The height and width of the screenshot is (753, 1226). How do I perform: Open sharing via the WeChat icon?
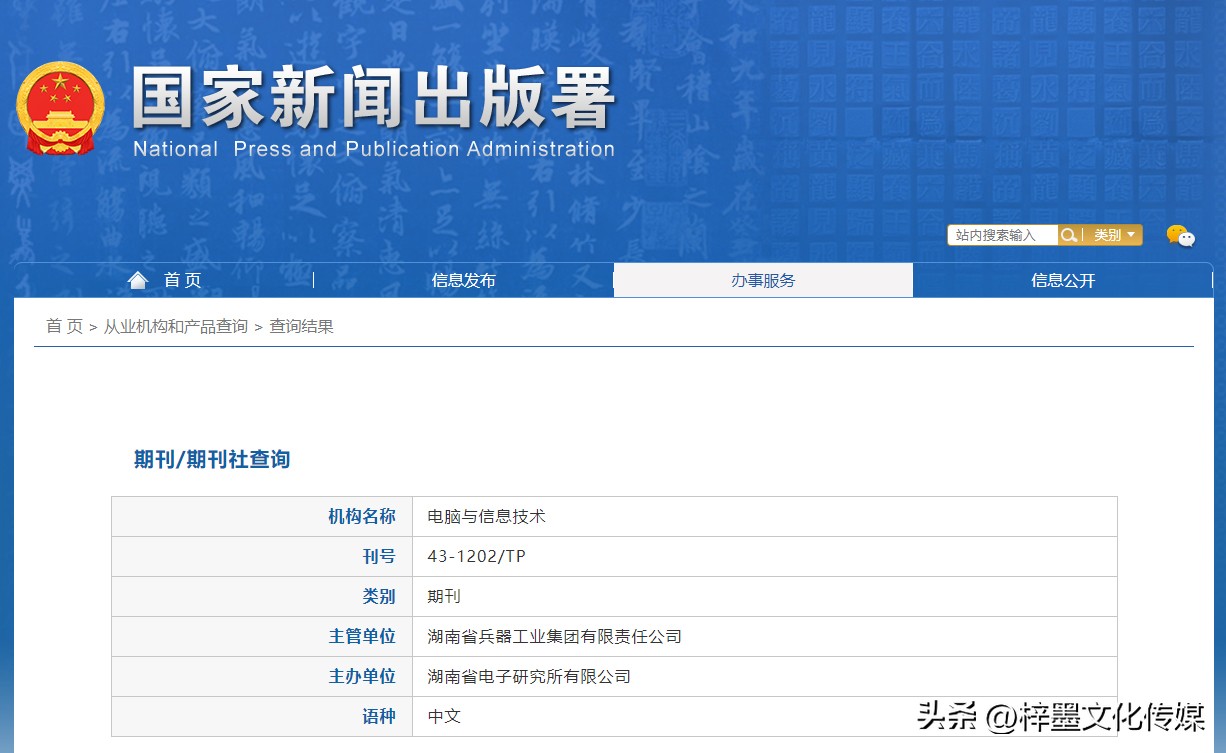(x=1181, y=236)
